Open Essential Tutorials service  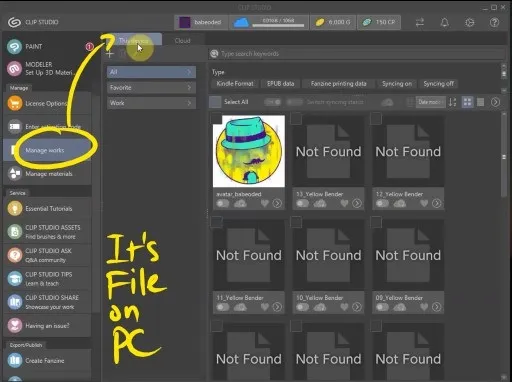click(x=47, y=209)
